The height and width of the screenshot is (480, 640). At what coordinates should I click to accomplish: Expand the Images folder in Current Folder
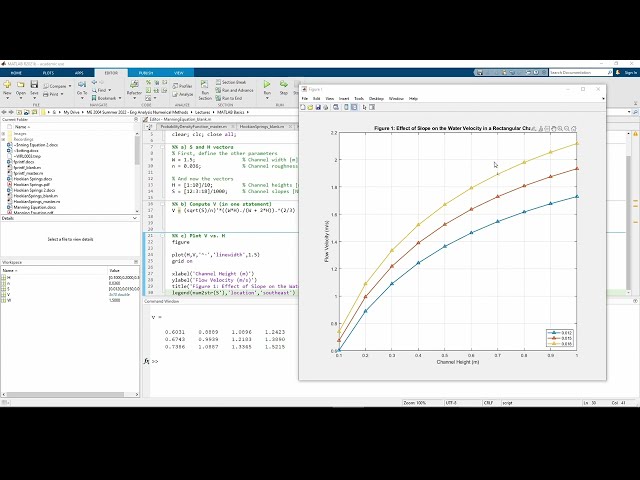3,133
